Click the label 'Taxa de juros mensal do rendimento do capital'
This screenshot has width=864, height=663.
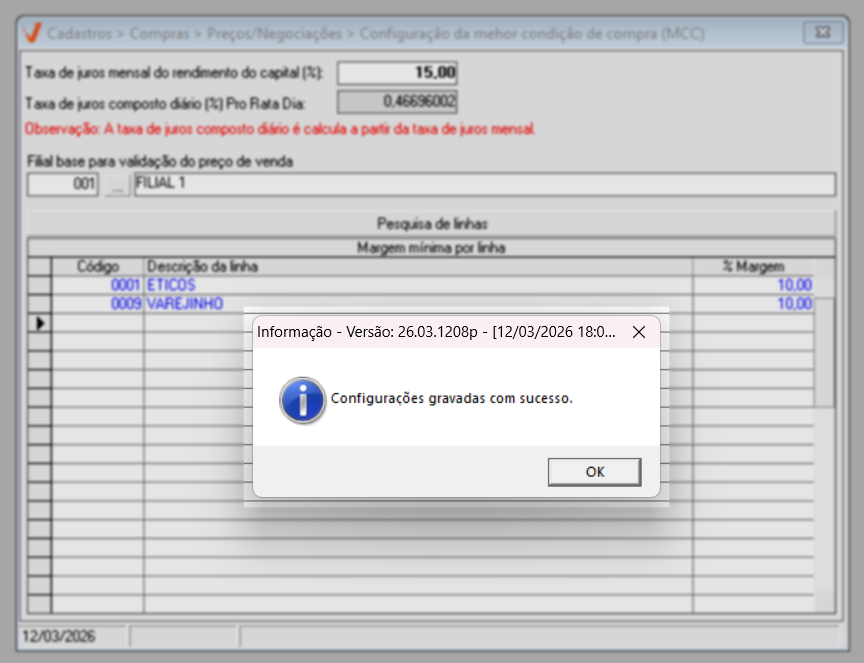174,73
